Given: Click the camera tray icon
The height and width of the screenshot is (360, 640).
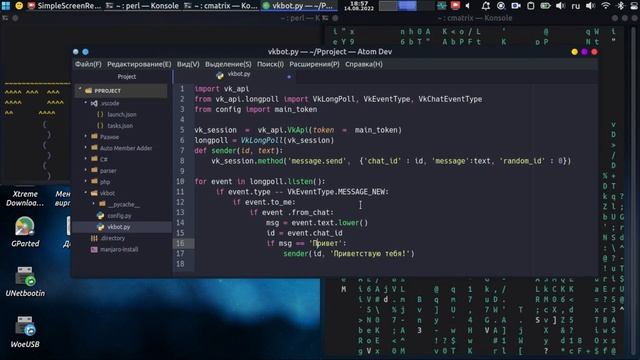Looking at the screenshot, I should tap(516, 6).
